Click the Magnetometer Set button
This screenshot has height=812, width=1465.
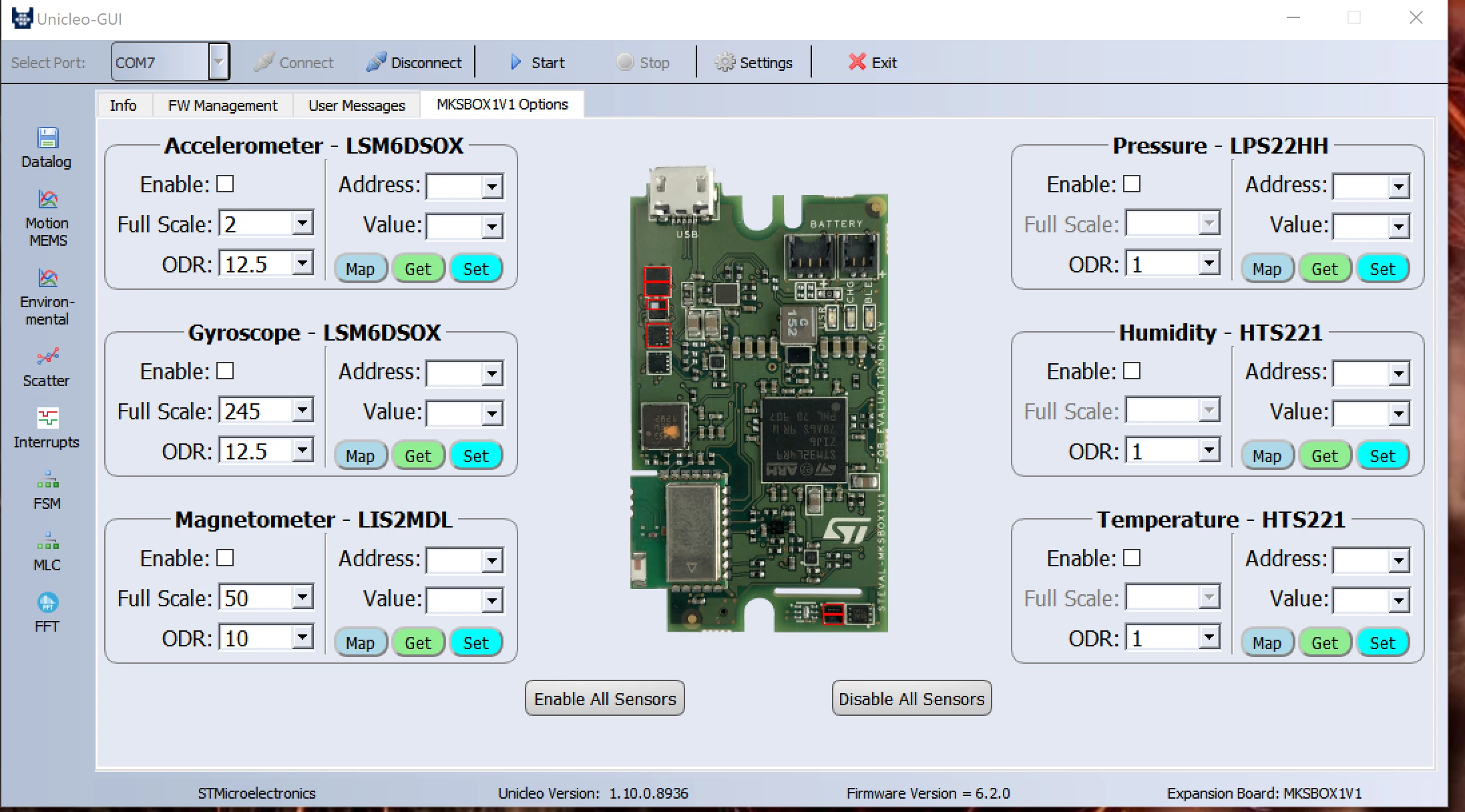[x=476, y=642]
